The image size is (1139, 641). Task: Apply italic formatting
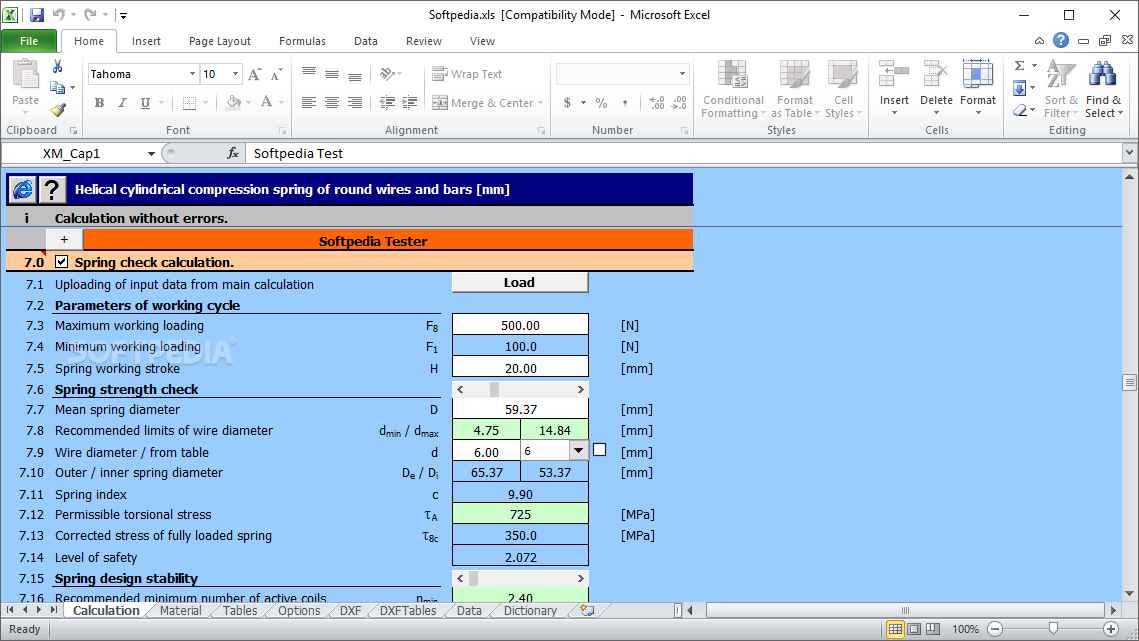pos(122,103)
